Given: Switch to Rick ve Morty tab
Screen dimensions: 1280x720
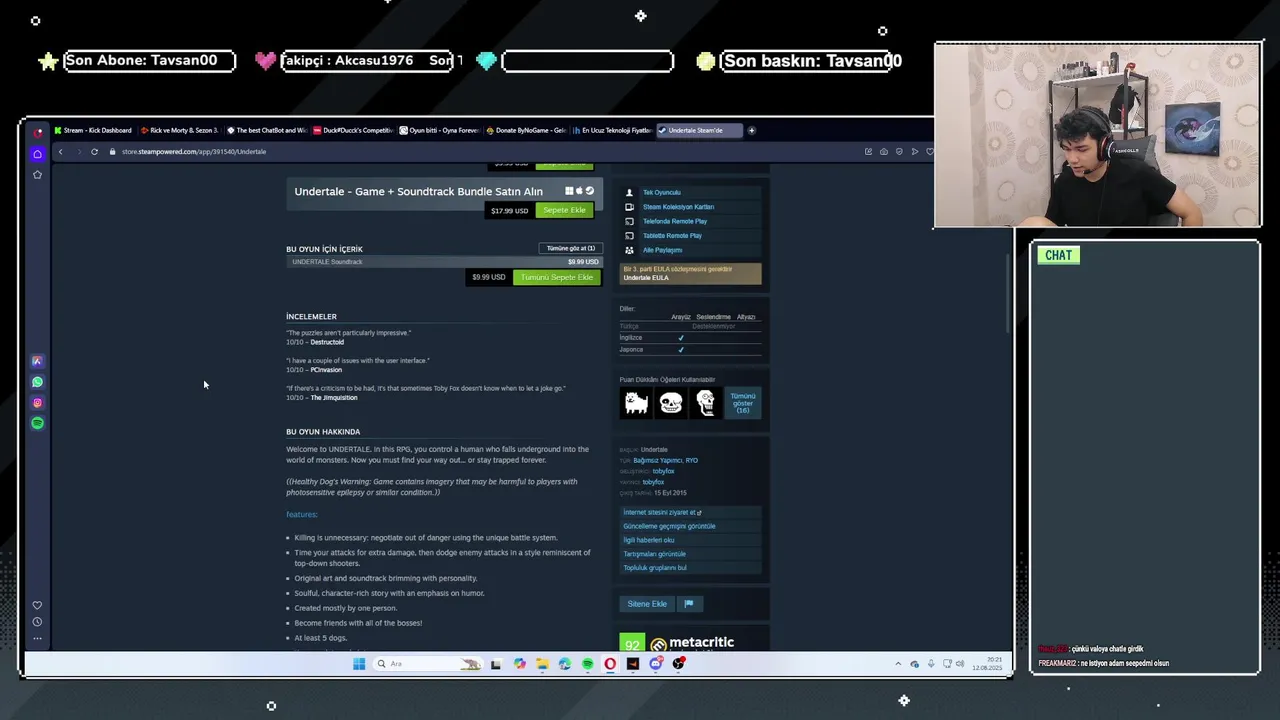Looking at the screenshot, I should 180,130.
